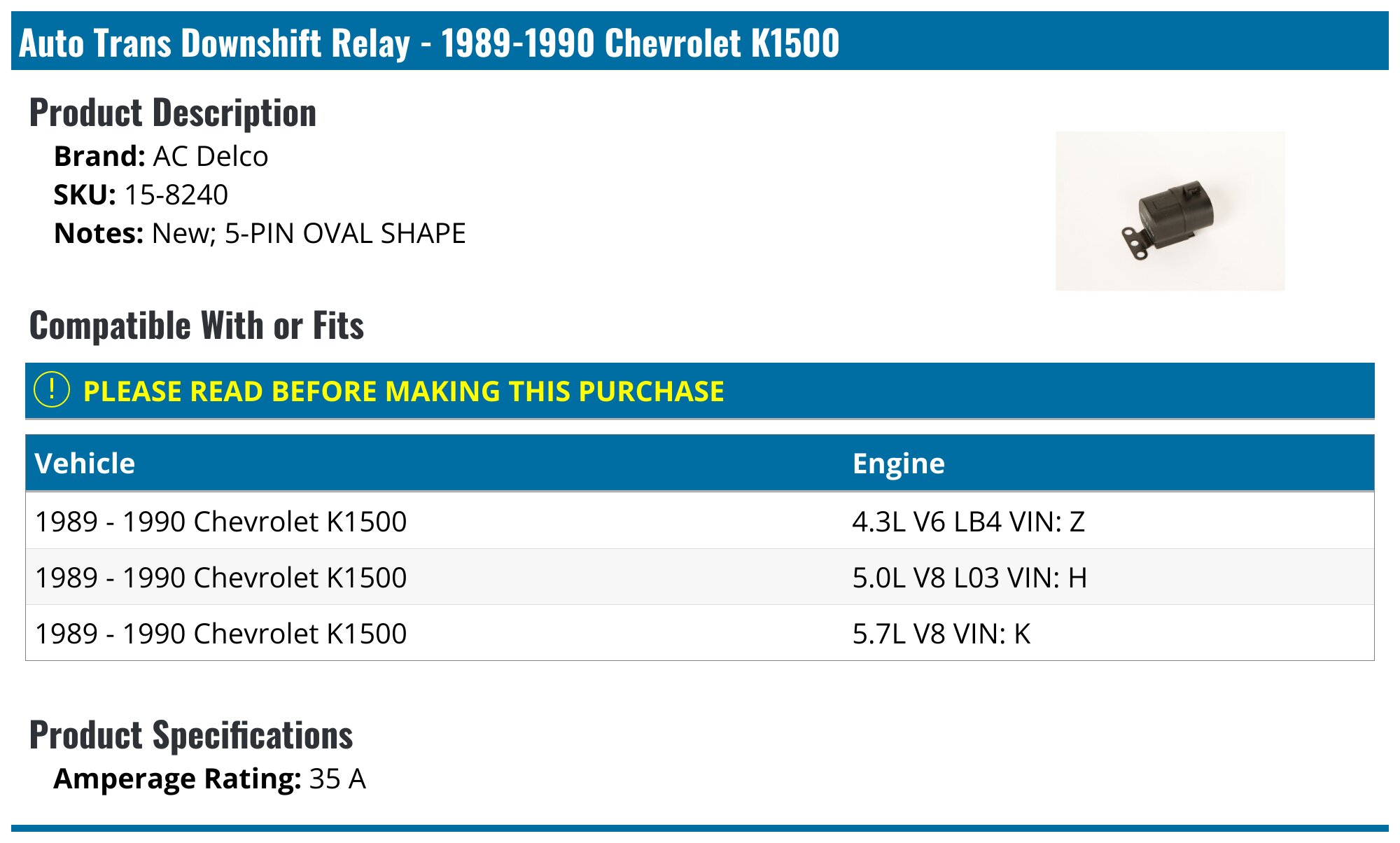
Task: Click the Amperage Rating label
Action: 177,779
